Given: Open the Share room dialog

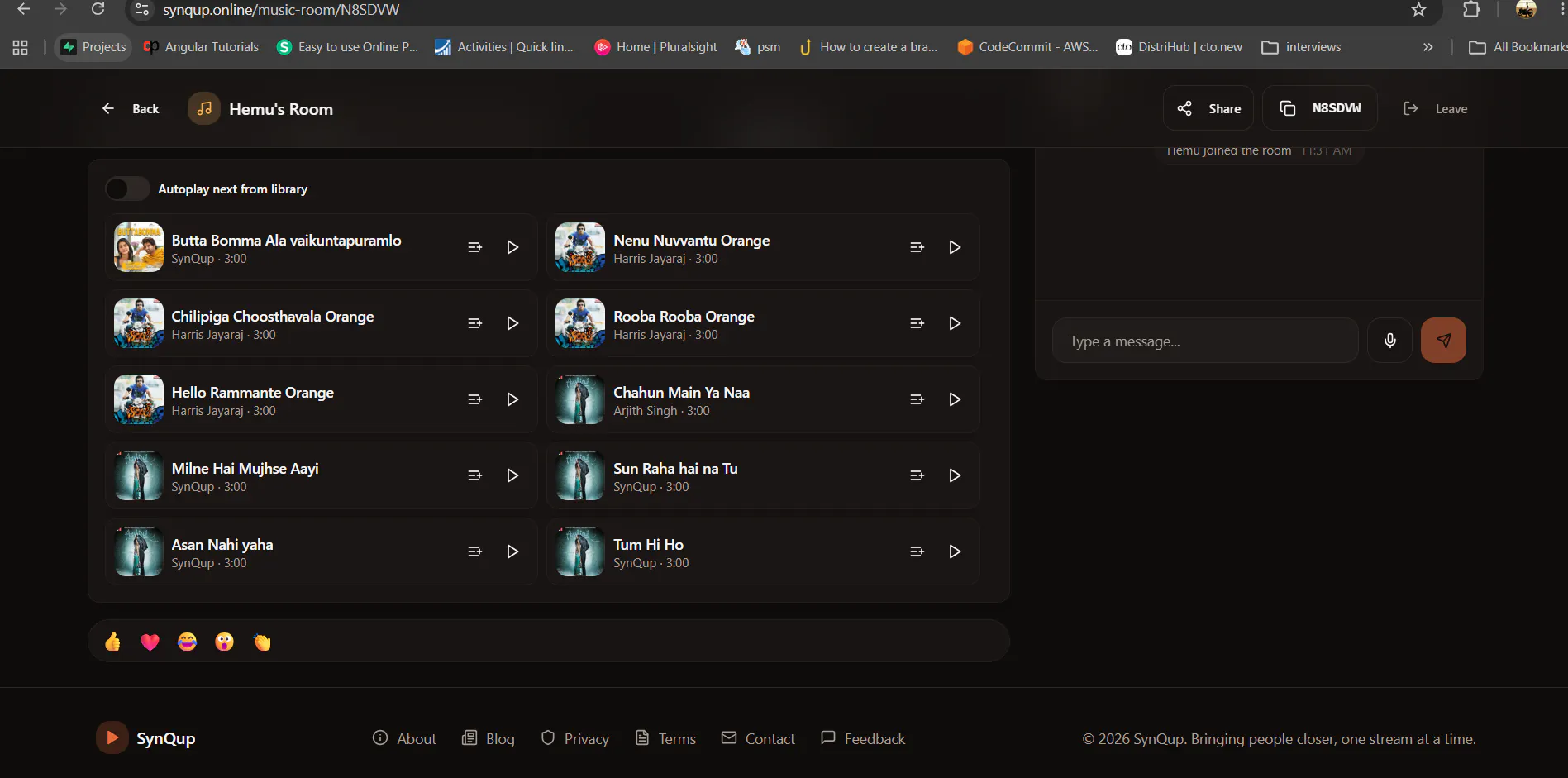Looking at the screenshot, I should tap(1208, 108).
